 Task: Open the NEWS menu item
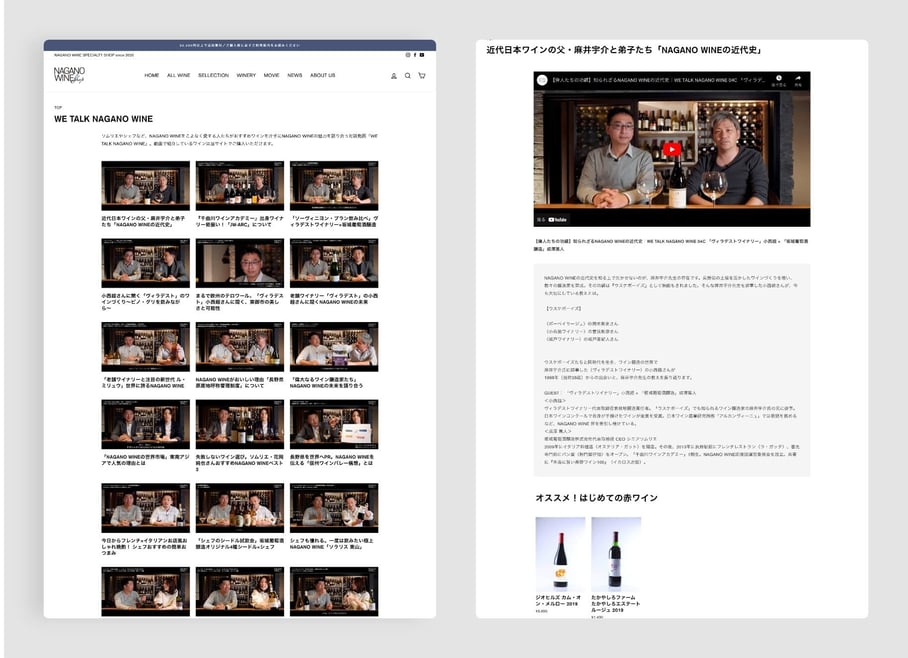click(295, 75)
